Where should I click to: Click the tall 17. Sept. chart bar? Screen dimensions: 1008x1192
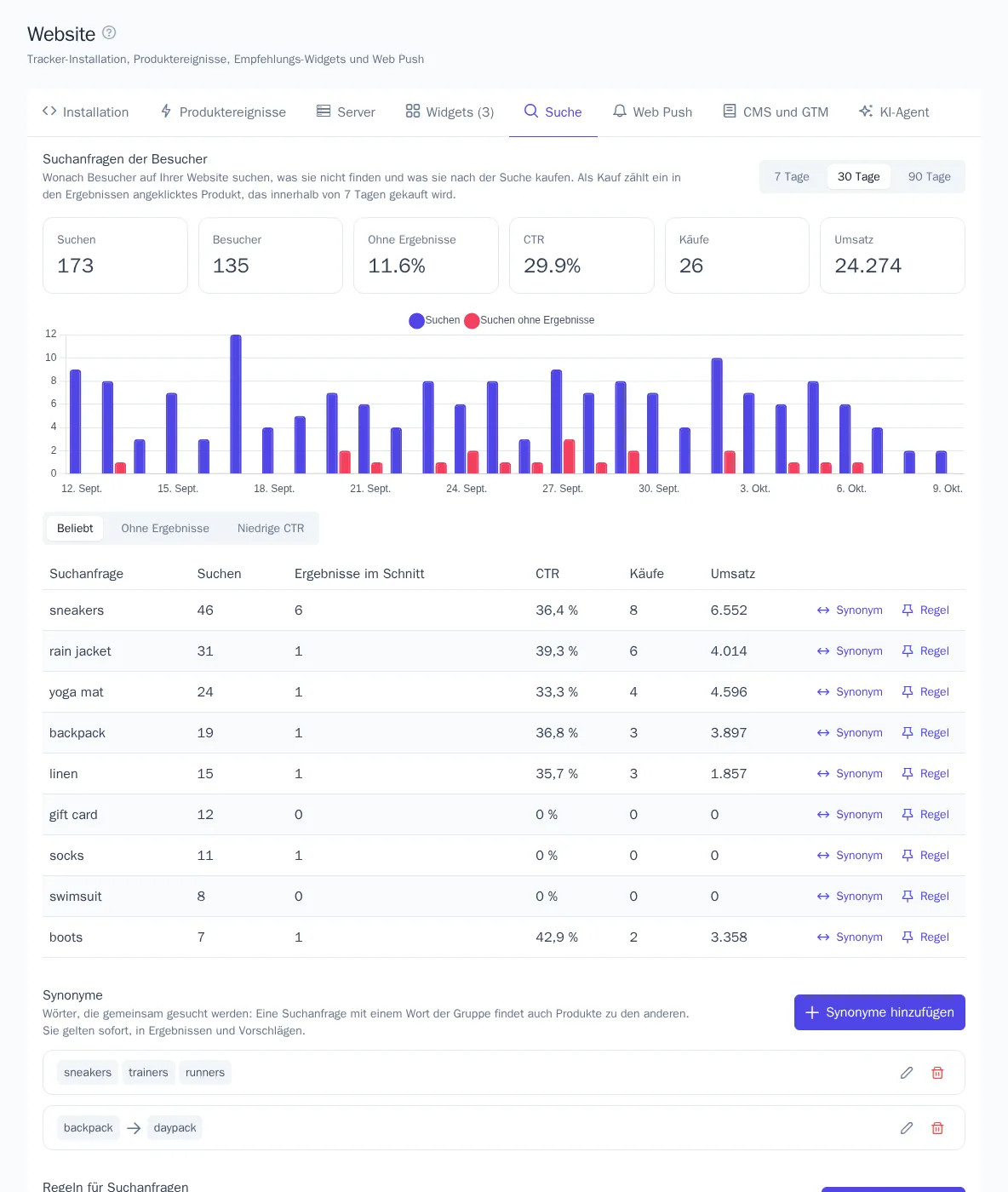click(x=236, y=404)
